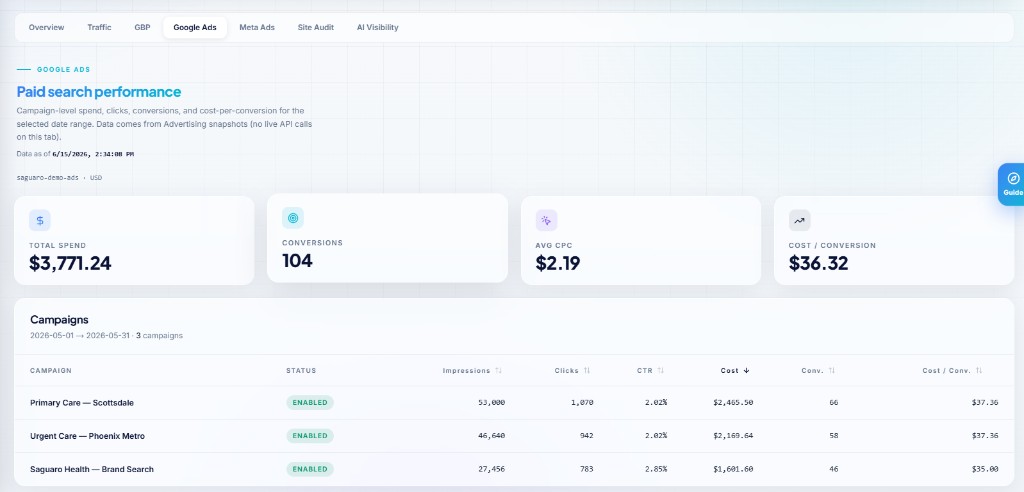Open the Meta Ads tab
The height and width of the screenshot is (492, 1024).
(257, 27)
